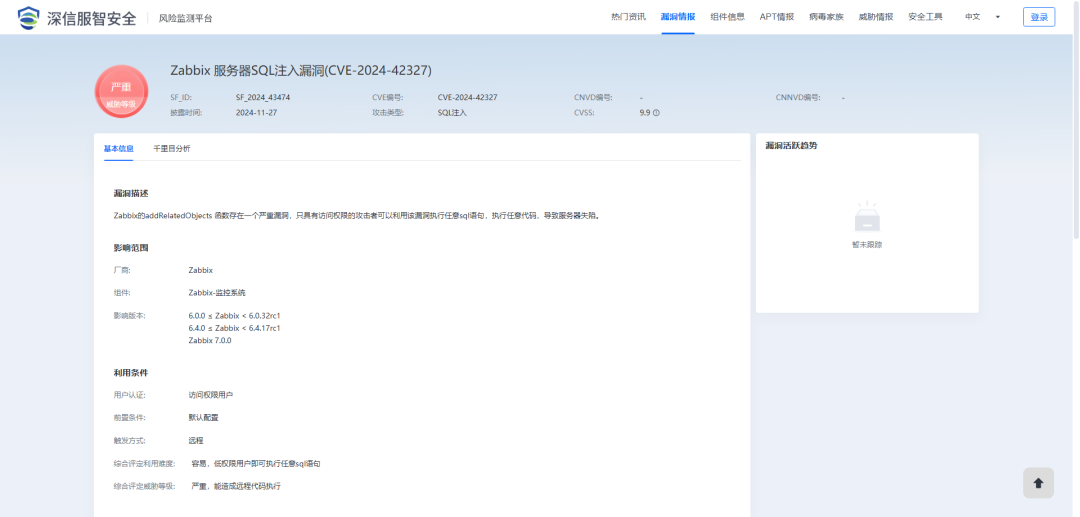Viewport: 1080px width, 517px height.
Task: Open 安全工具 in the navigation bar
Action: 926,17
